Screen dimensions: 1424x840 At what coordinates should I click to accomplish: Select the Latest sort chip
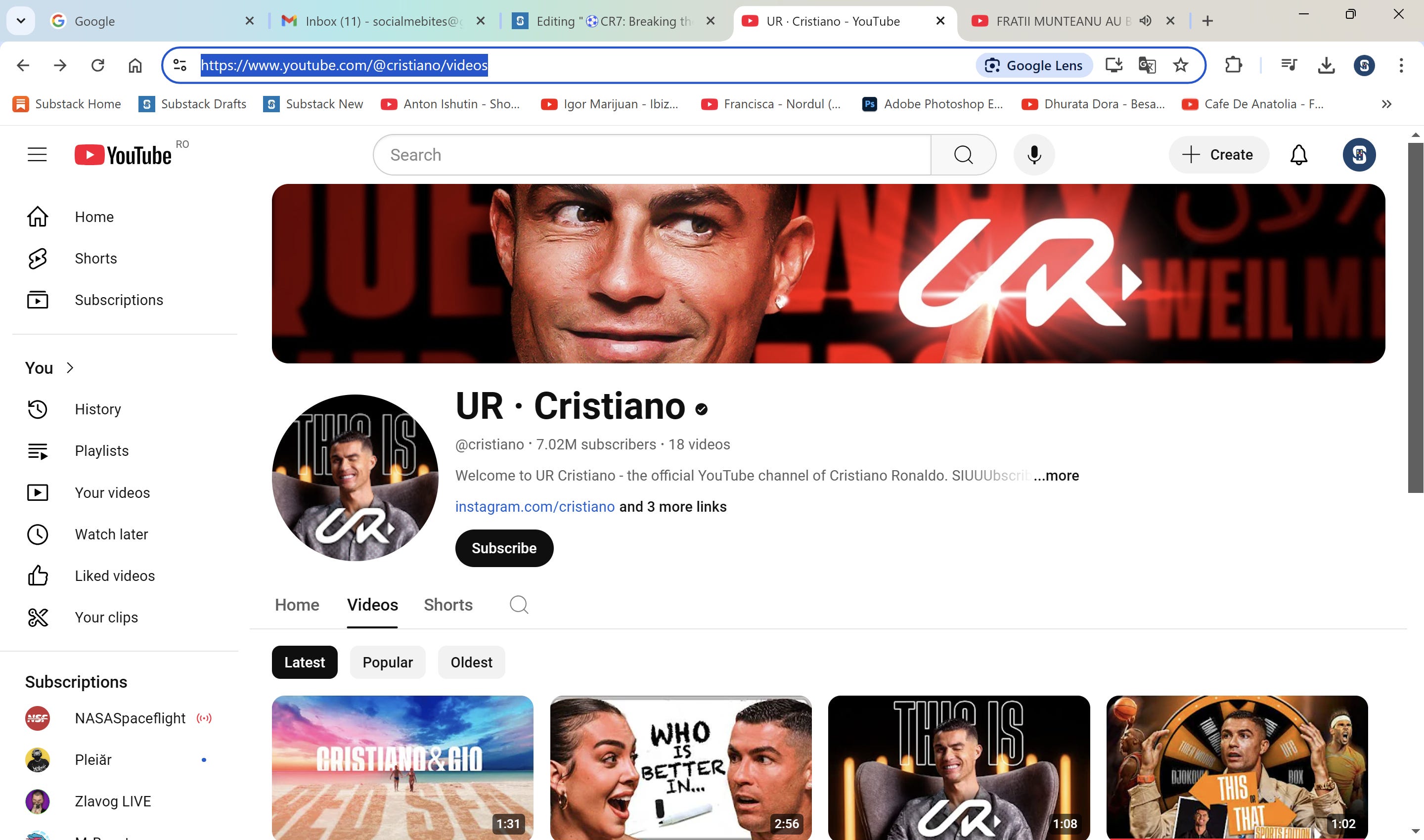click(x=305, y=663)
